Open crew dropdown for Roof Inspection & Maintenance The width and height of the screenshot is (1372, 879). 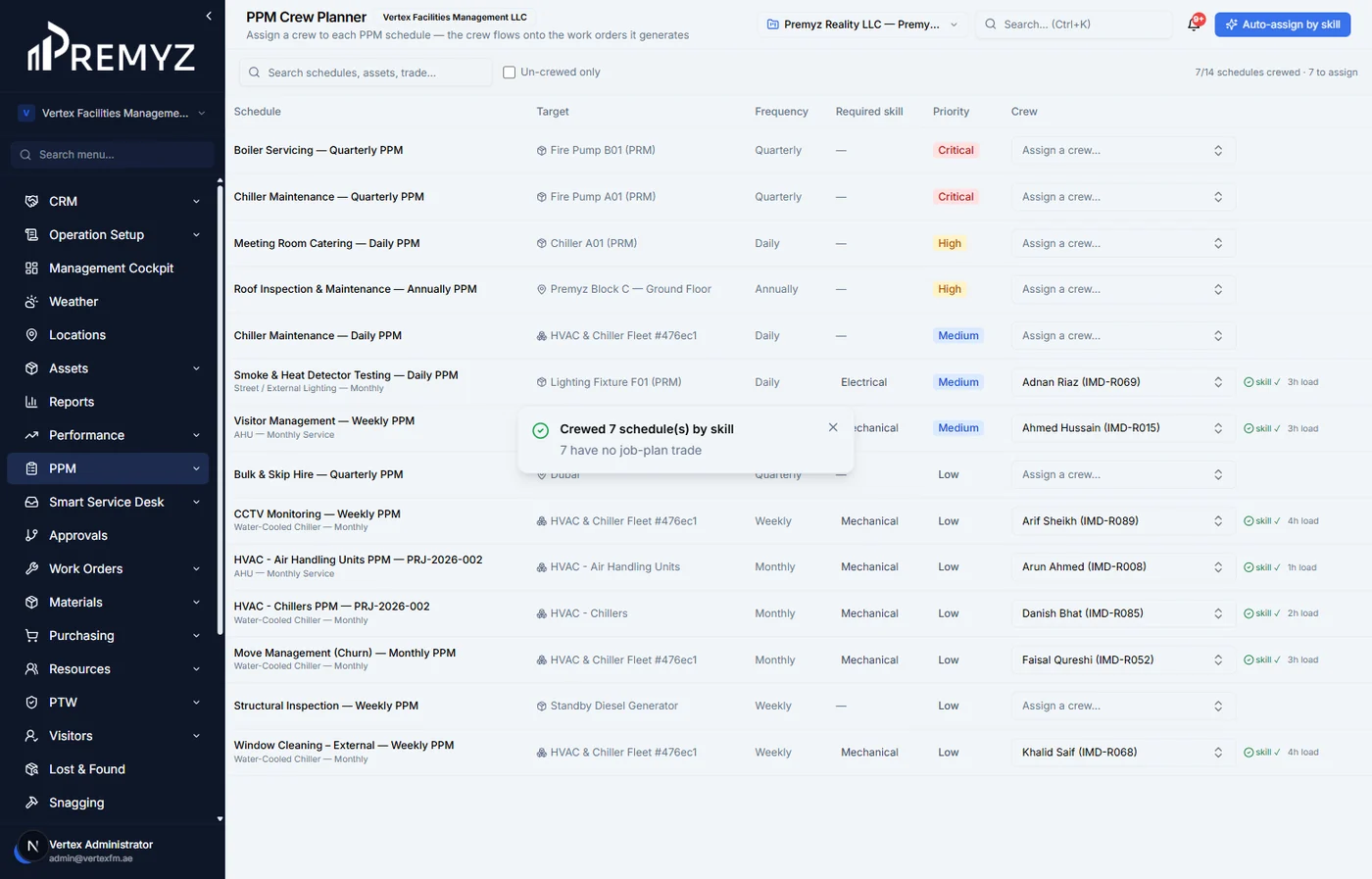(1123, 289)
